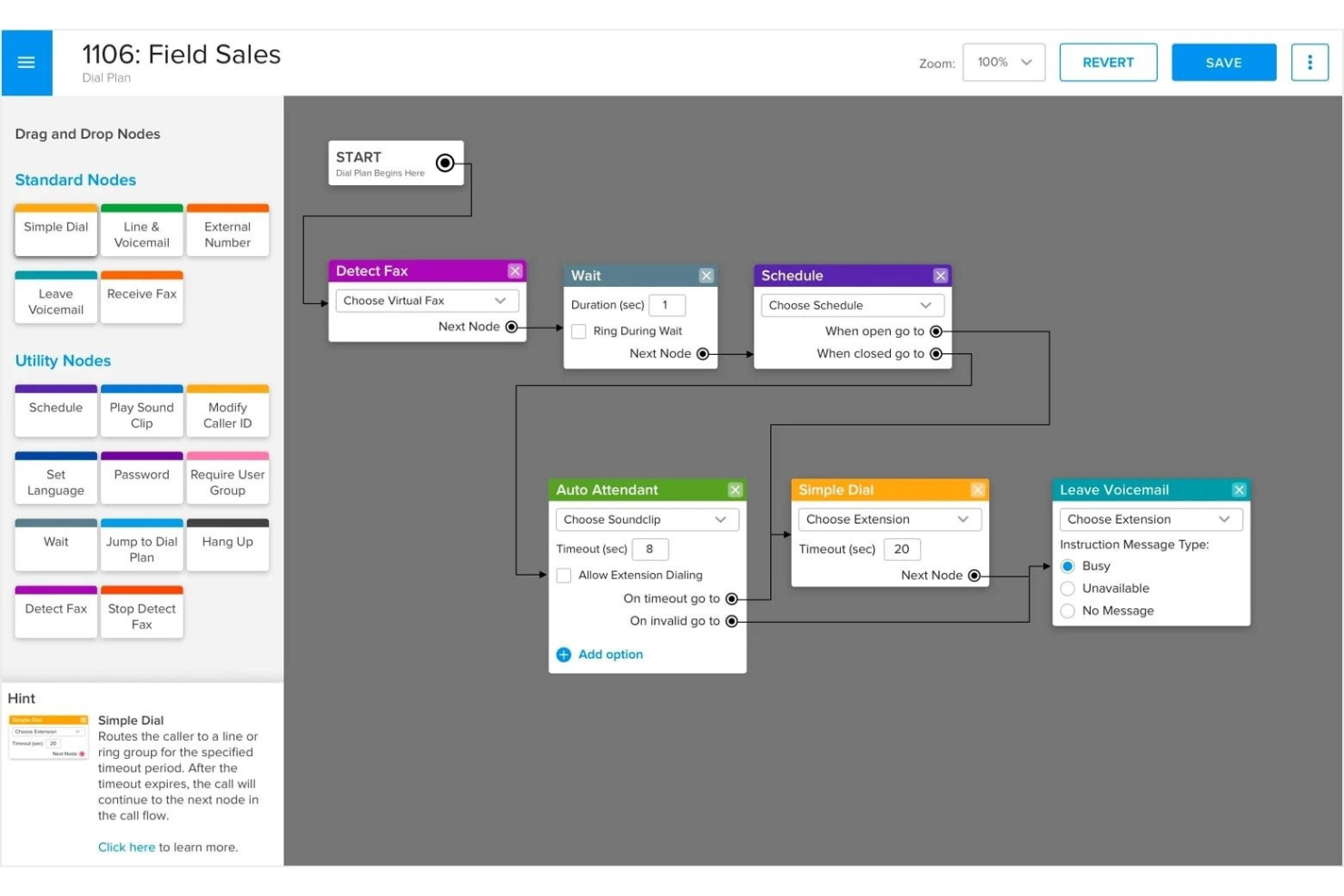This screenshot has width=1344, height=896.
Task: Open the three-dot menu near Save
Action: pyautogui.click(x=1309, y=62)
